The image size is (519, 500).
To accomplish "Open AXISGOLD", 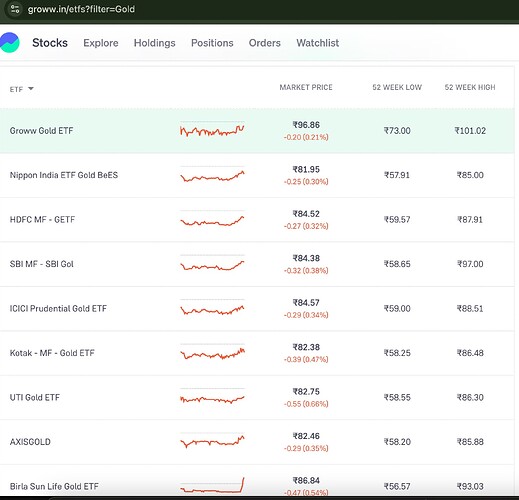I will [x=30, y=442].
